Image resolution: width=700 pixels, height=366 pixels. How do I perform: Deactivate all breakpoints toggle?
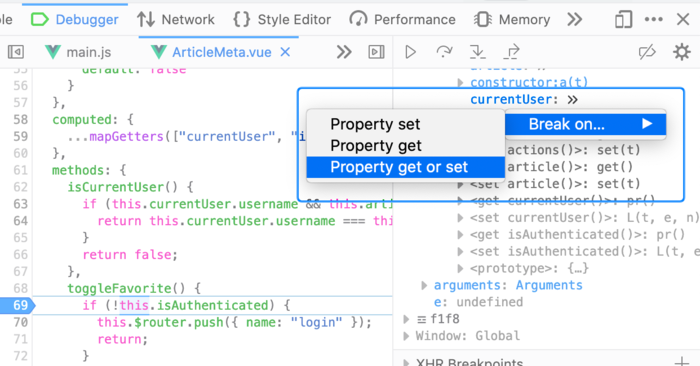click(x=647, y=52)
